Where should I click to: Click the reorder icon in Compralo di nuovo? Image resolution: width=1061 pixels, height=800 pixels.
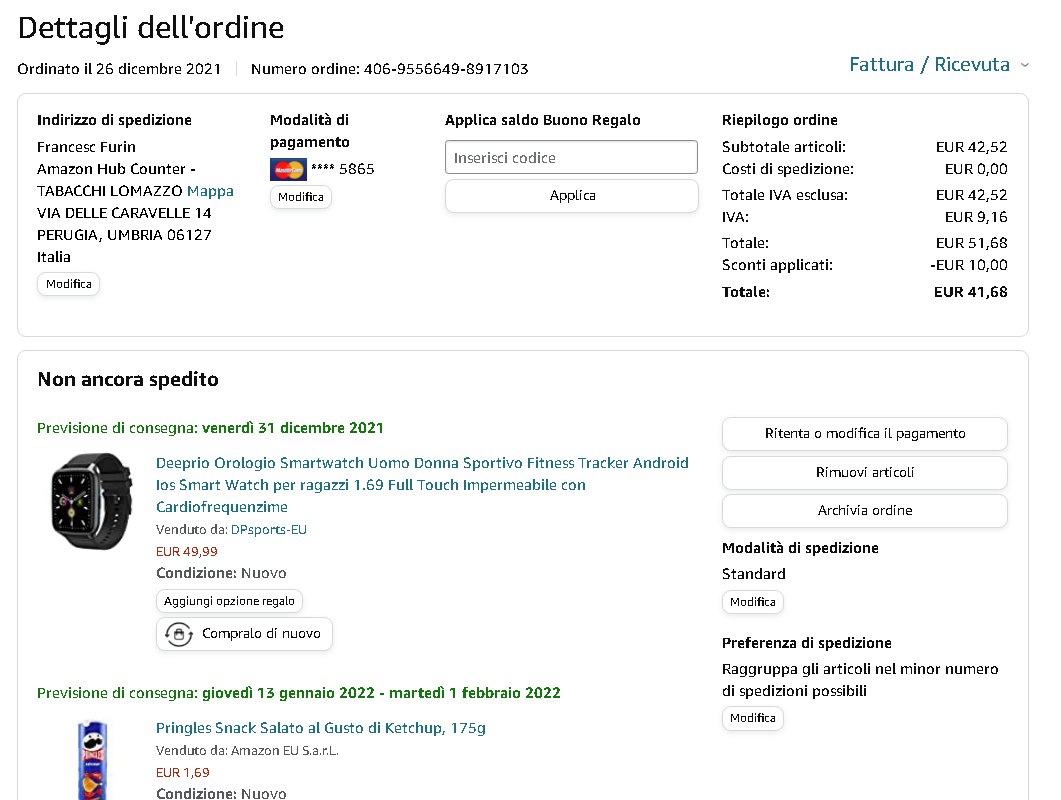[x=179, y=634]
